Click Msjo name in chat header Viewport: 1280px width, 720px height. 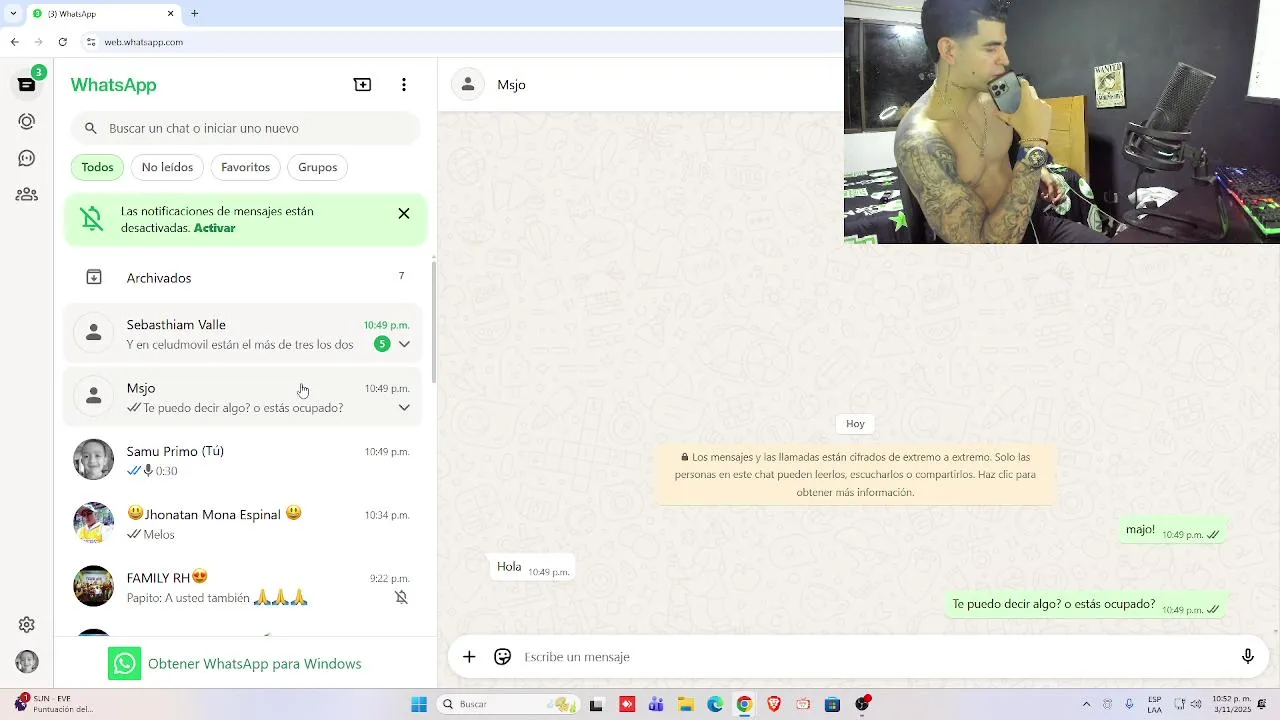click(511, 85)
